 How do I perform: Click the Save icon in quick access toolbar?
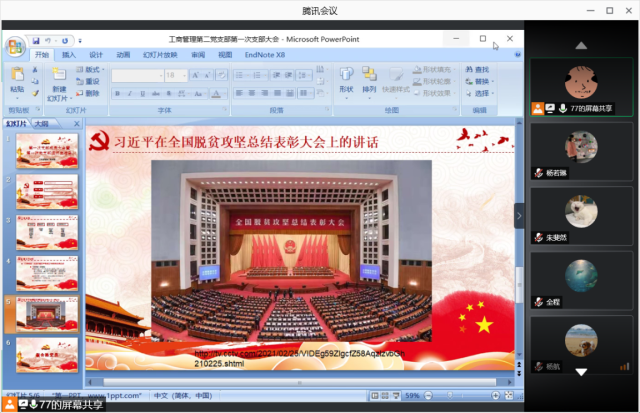coord(37,39)
